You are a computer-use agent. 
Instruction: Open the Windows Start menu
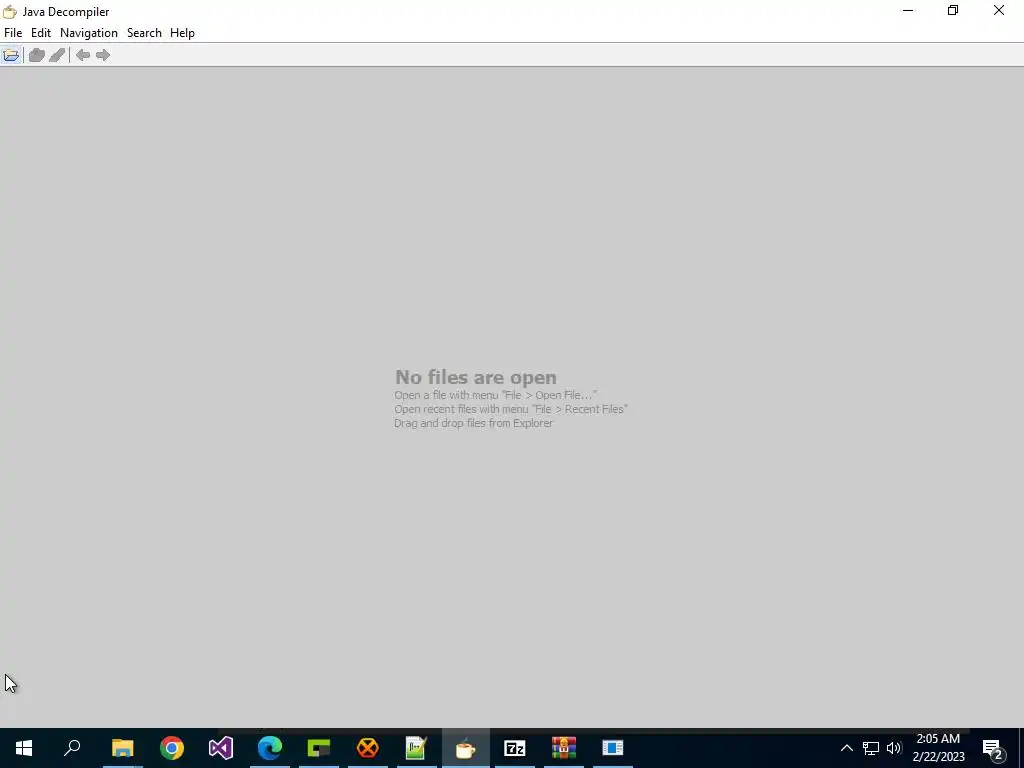point(24,748)
